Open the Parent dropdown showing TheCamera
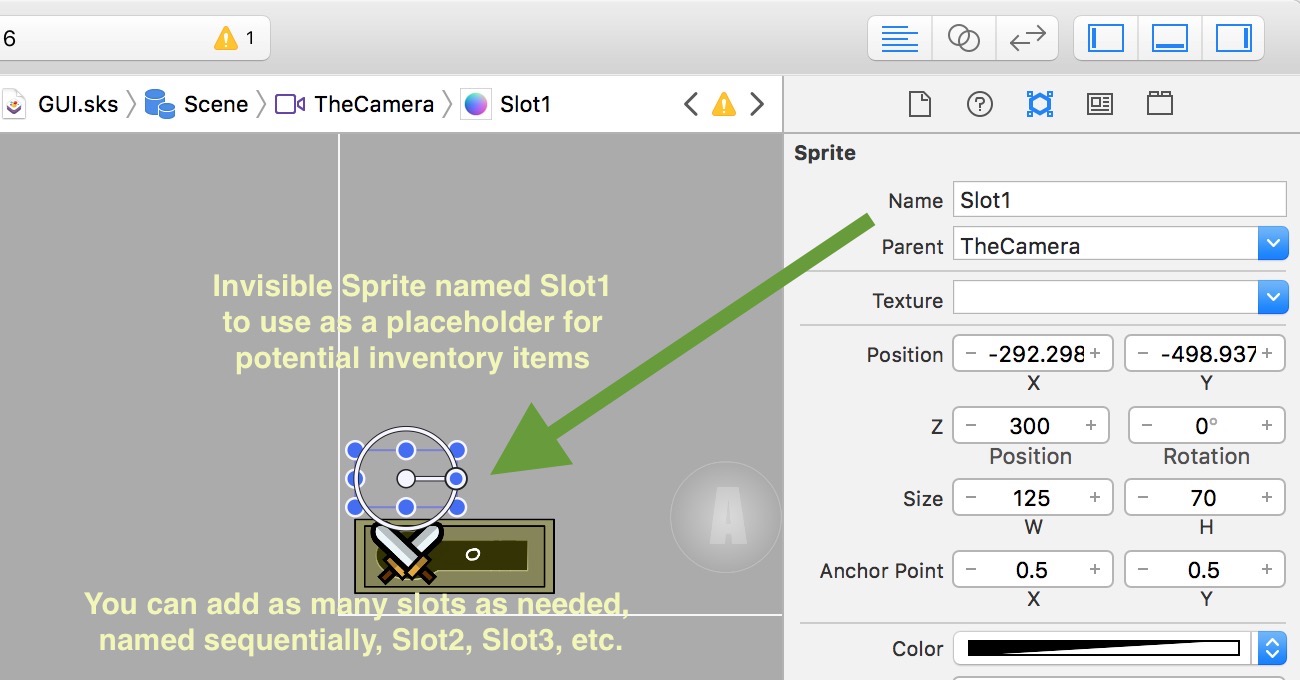 [1271, 244]
